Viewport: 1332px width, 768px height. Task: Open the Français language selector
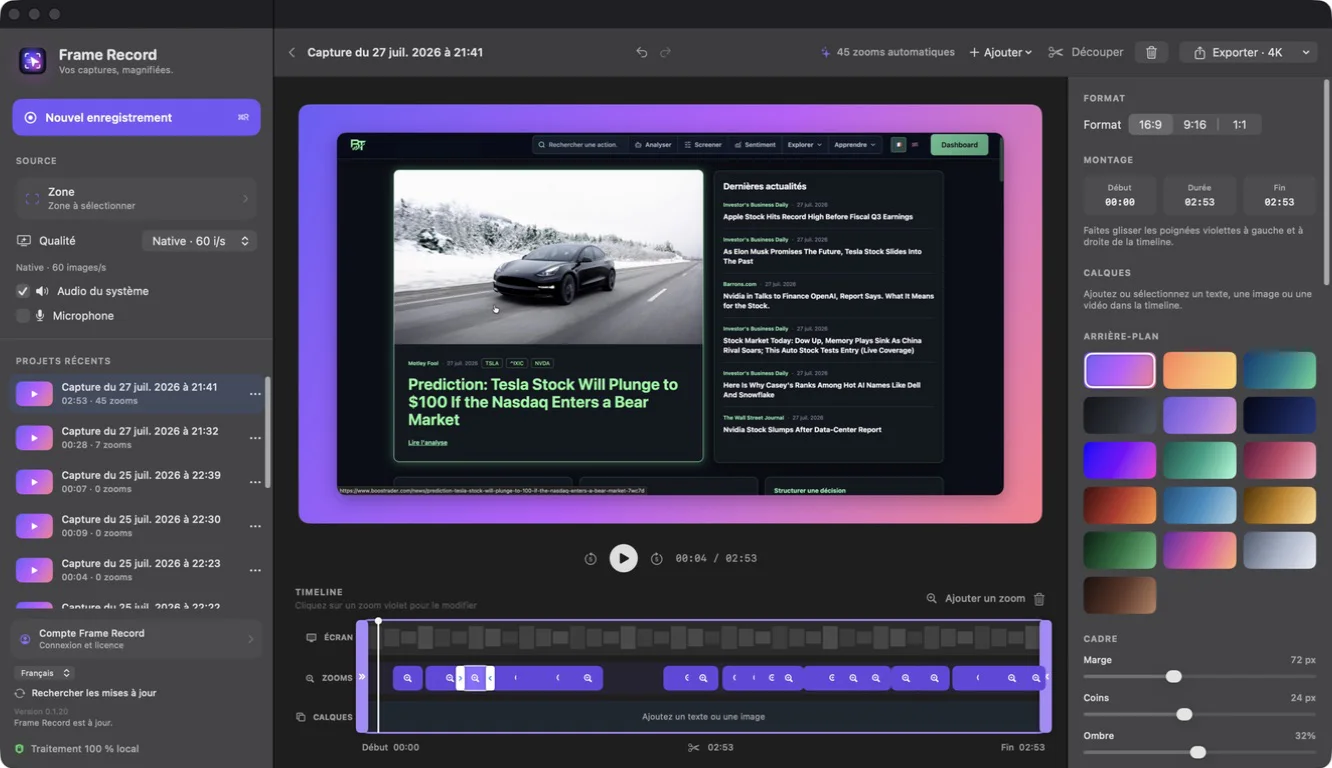click(x=44, y=673)
